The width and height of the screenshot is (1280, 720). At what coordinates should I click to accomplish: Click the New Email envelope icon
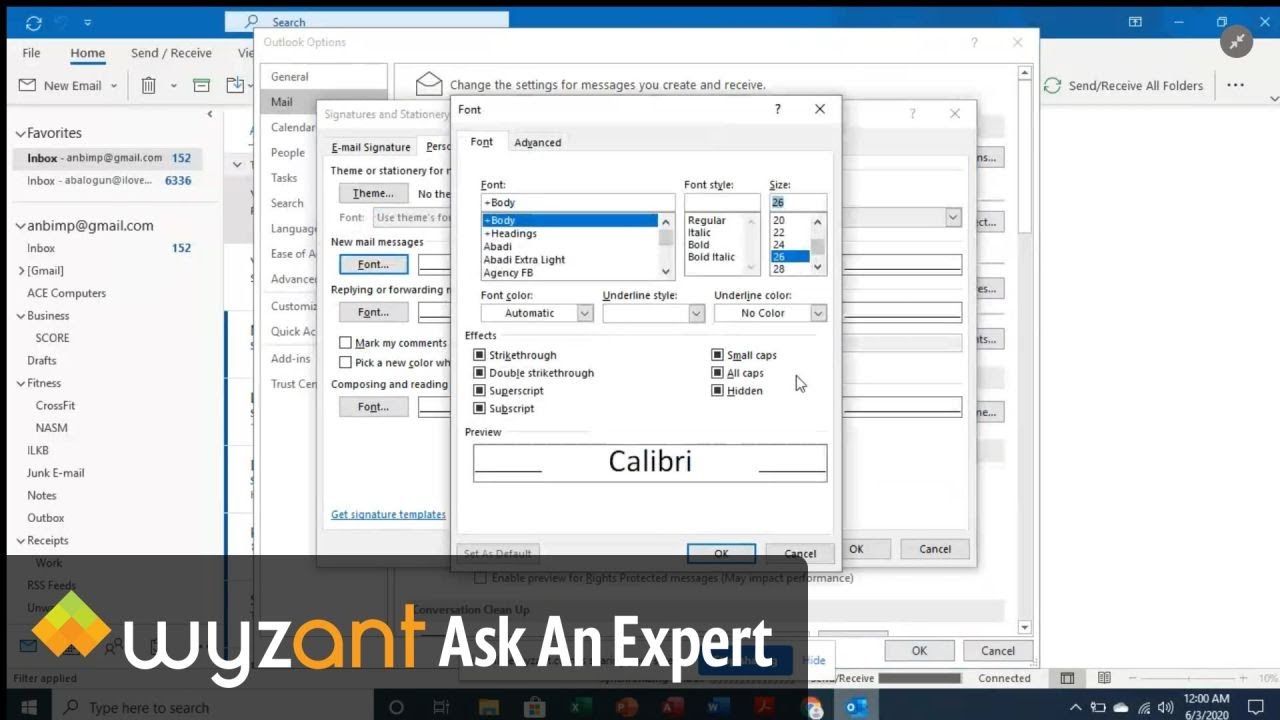(27, 85)
